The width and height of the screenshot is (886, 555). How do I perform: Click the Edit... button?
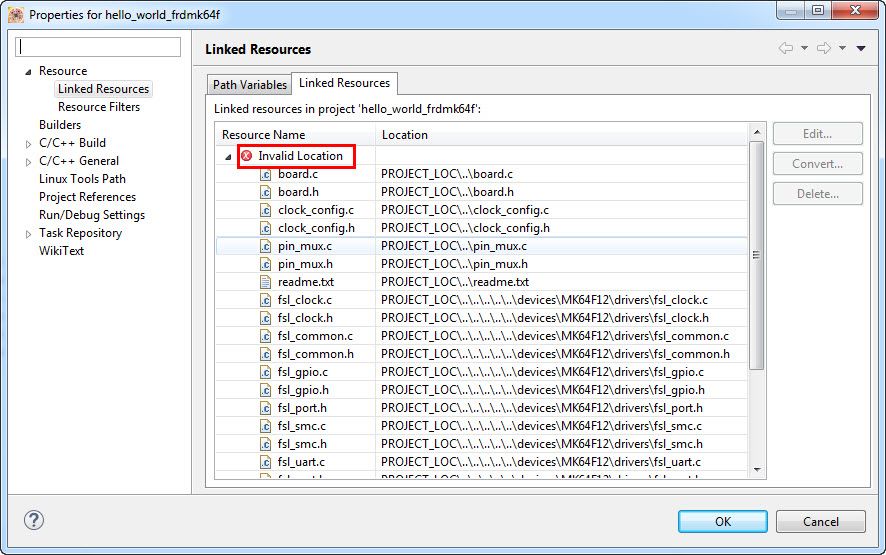pyautogui.click(x=818, y=134)
